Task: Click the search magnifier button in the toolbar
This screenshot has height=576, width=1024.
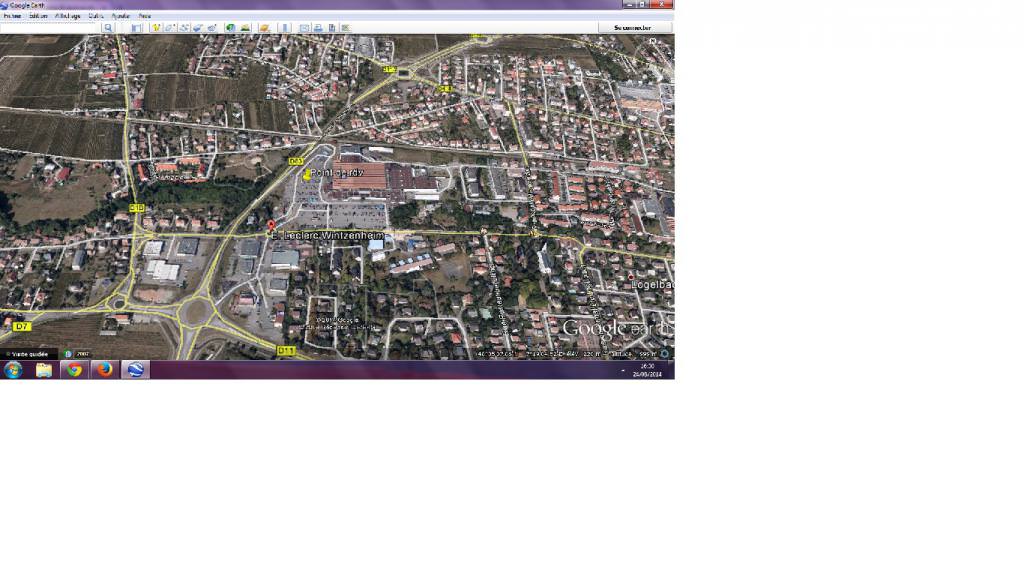Action: (x=108, y=27)
